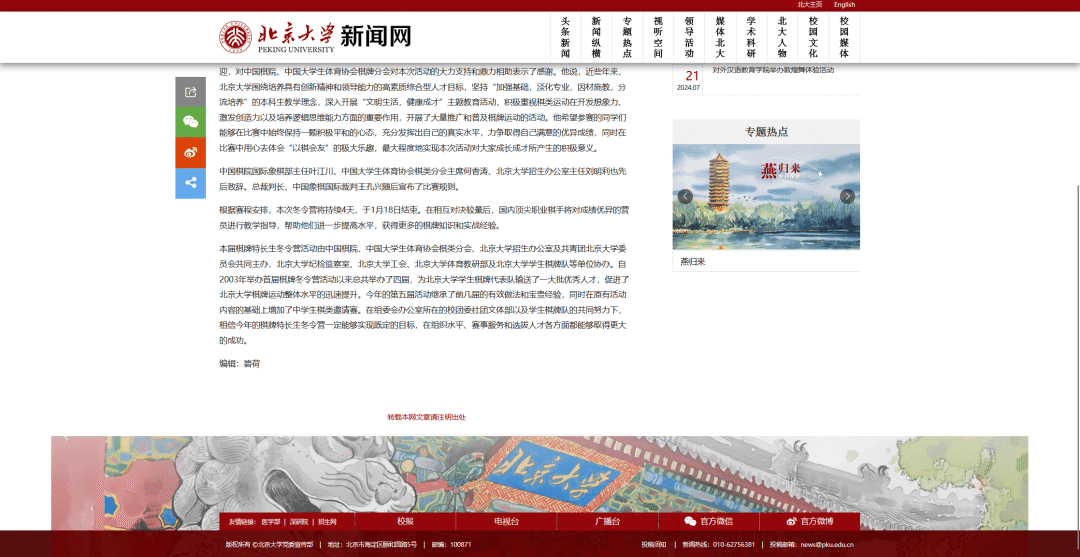Open 官方微博 footer button
1080x557 pixels.
810,521
